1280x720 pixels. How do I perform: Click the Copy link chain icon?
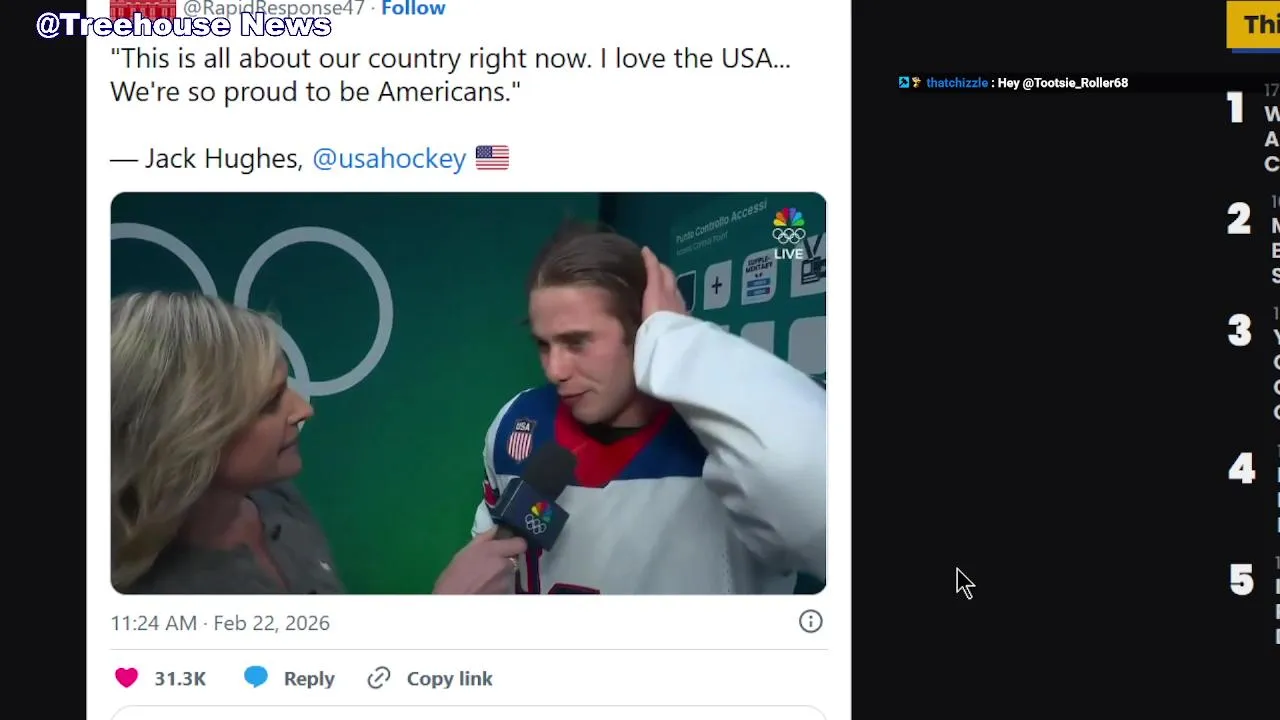pyautogui.click(x=378, y=678)
